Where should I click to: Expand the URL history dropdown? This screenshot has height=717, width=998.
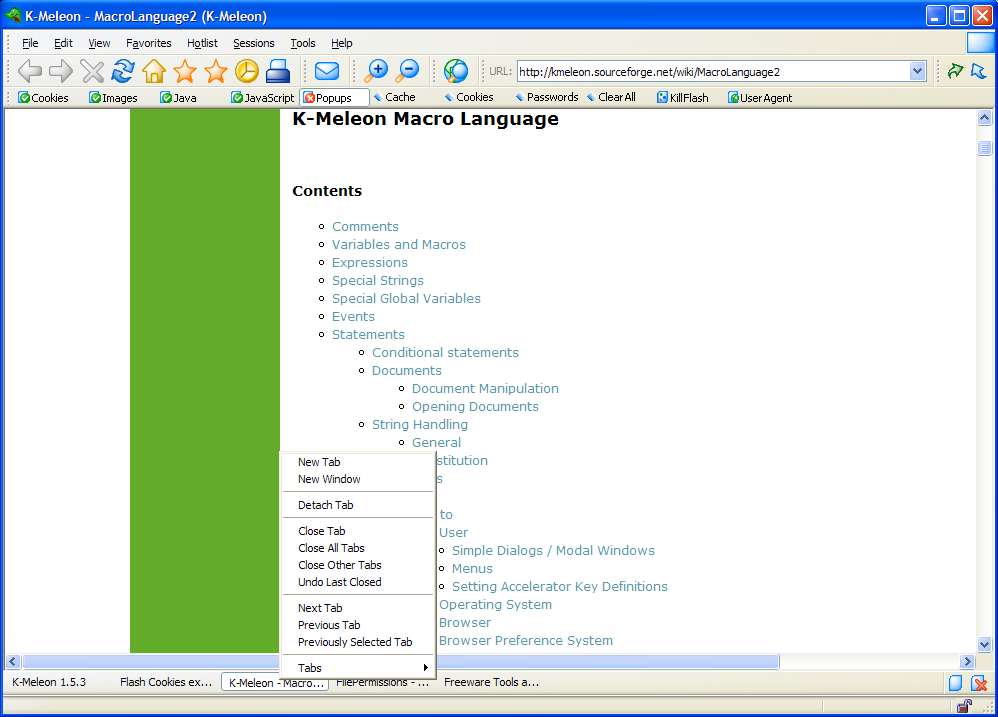click(x=918, y=71)
